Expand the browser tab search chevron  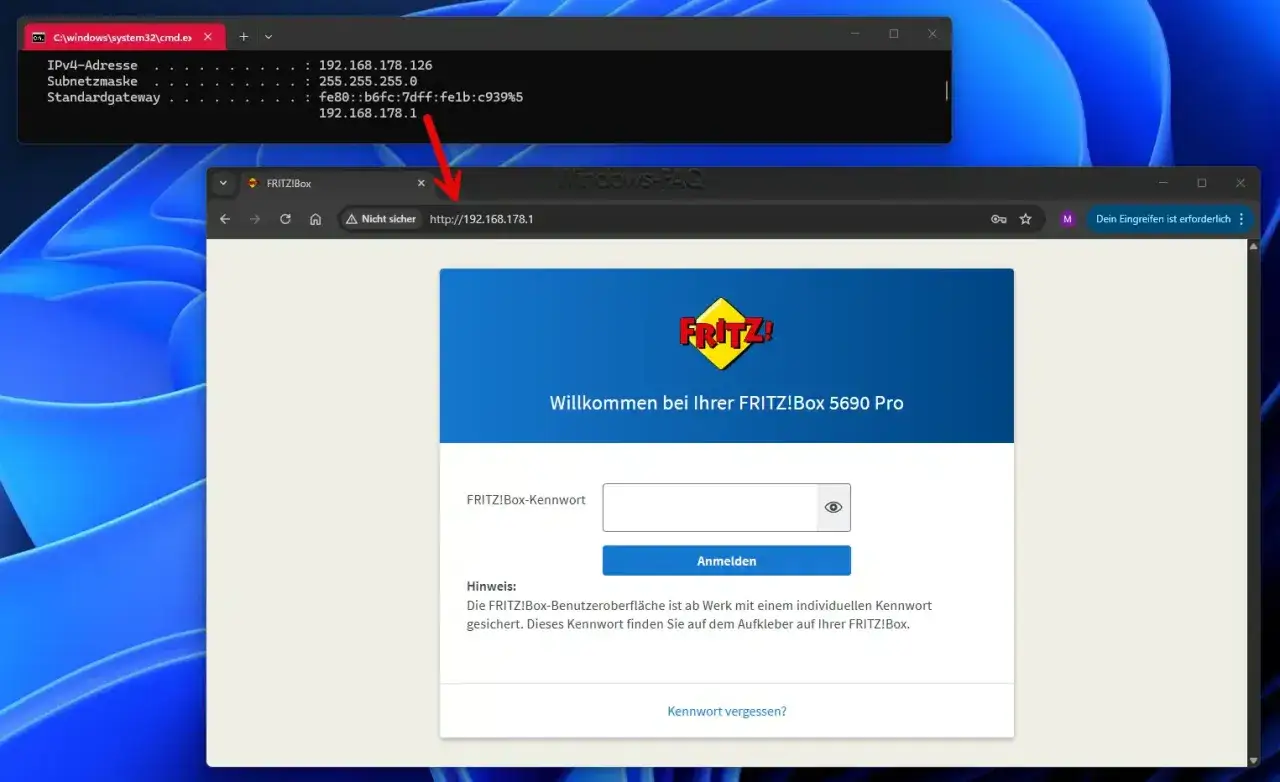pyautogui.click(x=223, y=184)
